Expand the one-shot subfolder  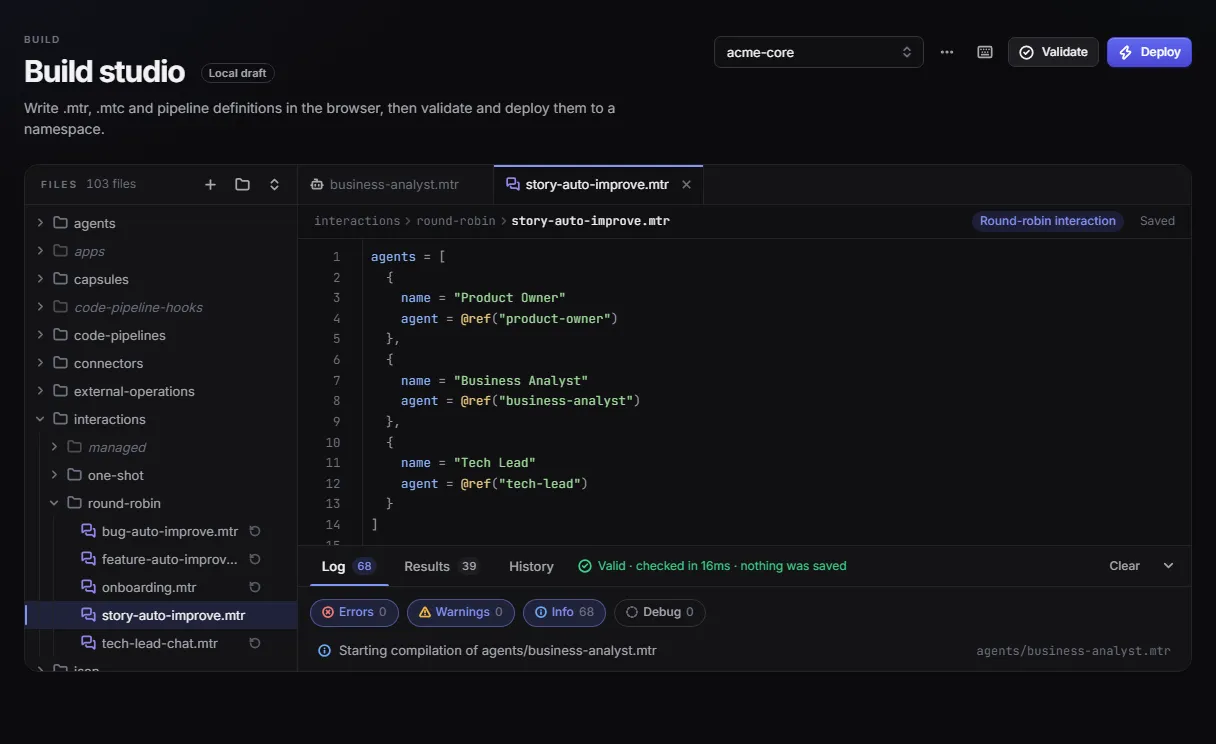click(54, 475)
